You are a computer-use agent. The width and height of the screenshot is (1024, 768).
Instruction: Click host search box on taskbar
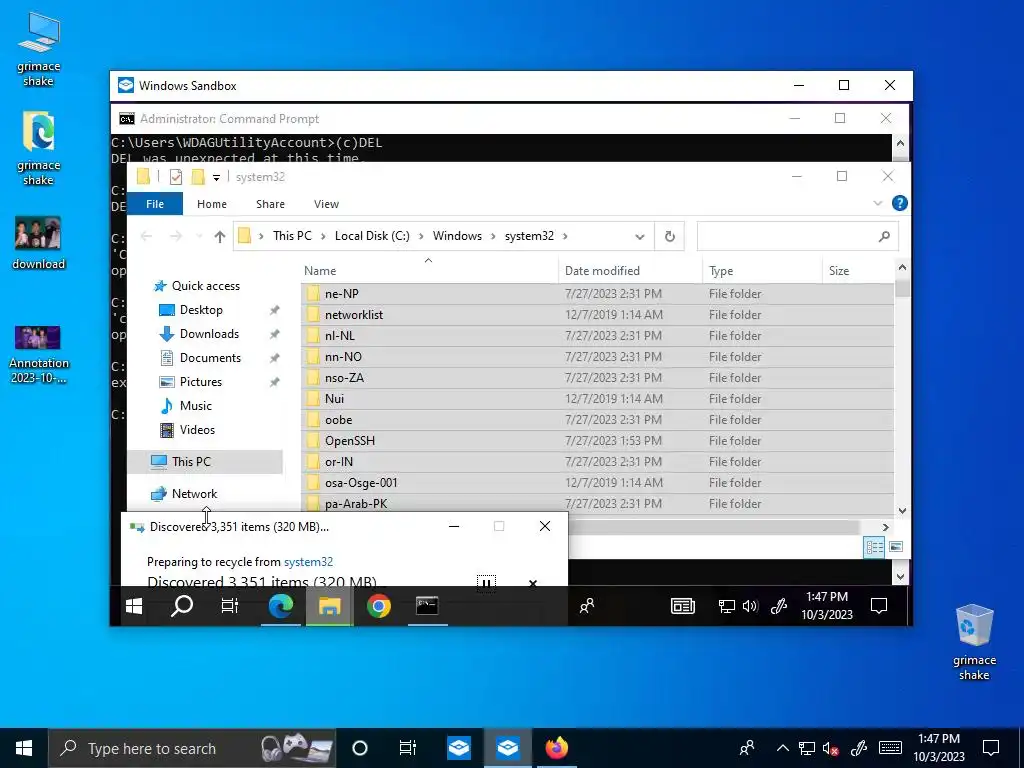[x=192, y=748]
